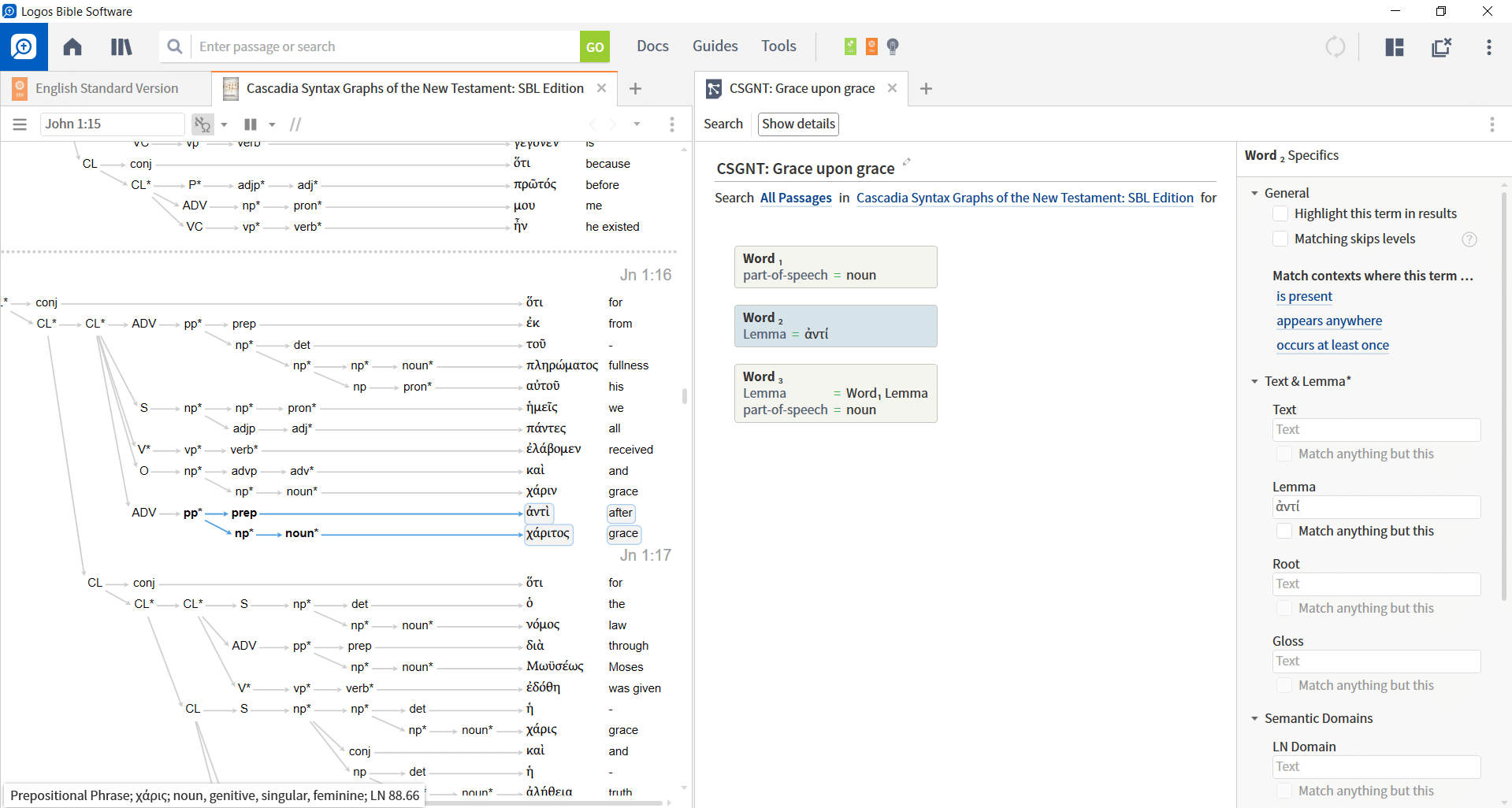Select the Word 3 term box
The height and width of the screenshot is (808, 1512).
[835, 393]
